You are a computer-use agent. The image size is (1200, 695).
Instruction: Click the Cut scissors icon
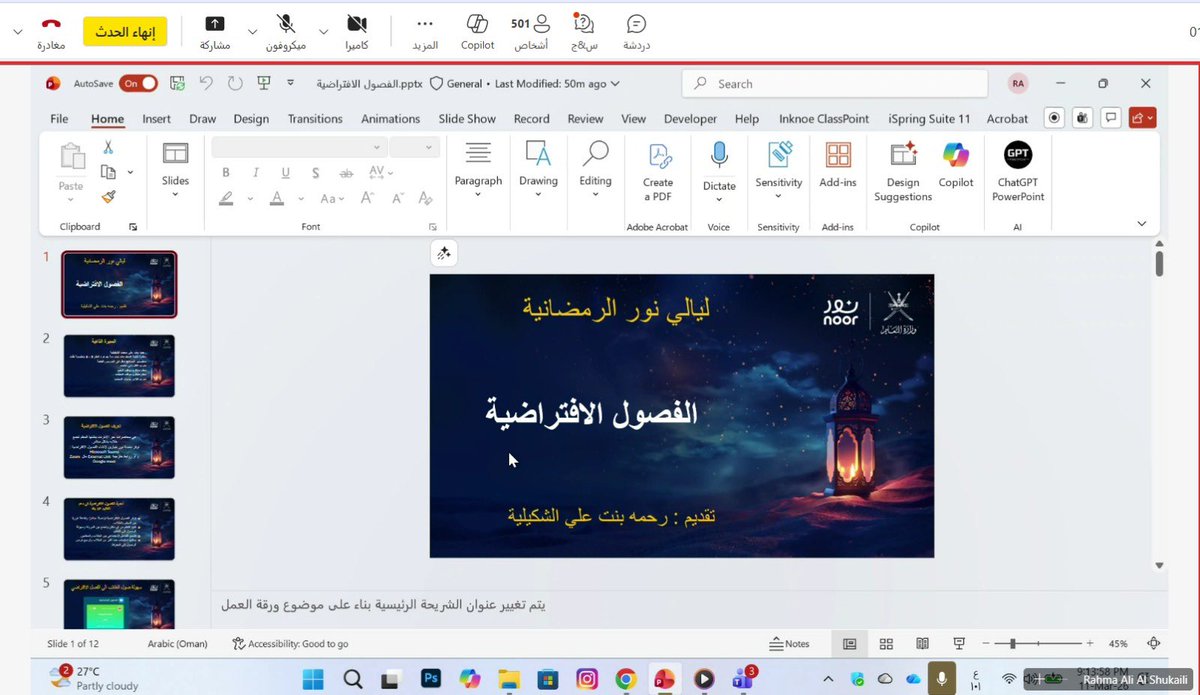click(x=108, y=147)
